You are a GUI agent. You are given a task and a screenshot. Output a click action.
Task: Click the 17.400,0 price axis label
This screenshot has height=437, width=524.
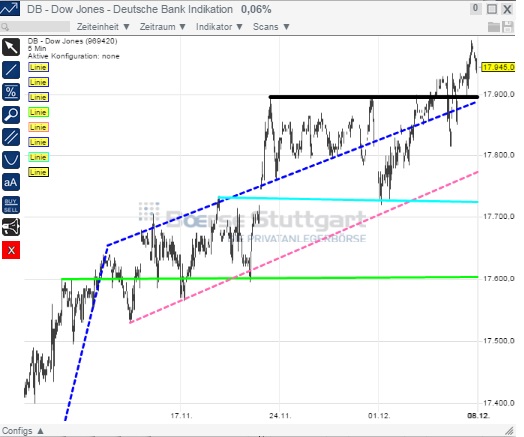(x=499, y=403)
